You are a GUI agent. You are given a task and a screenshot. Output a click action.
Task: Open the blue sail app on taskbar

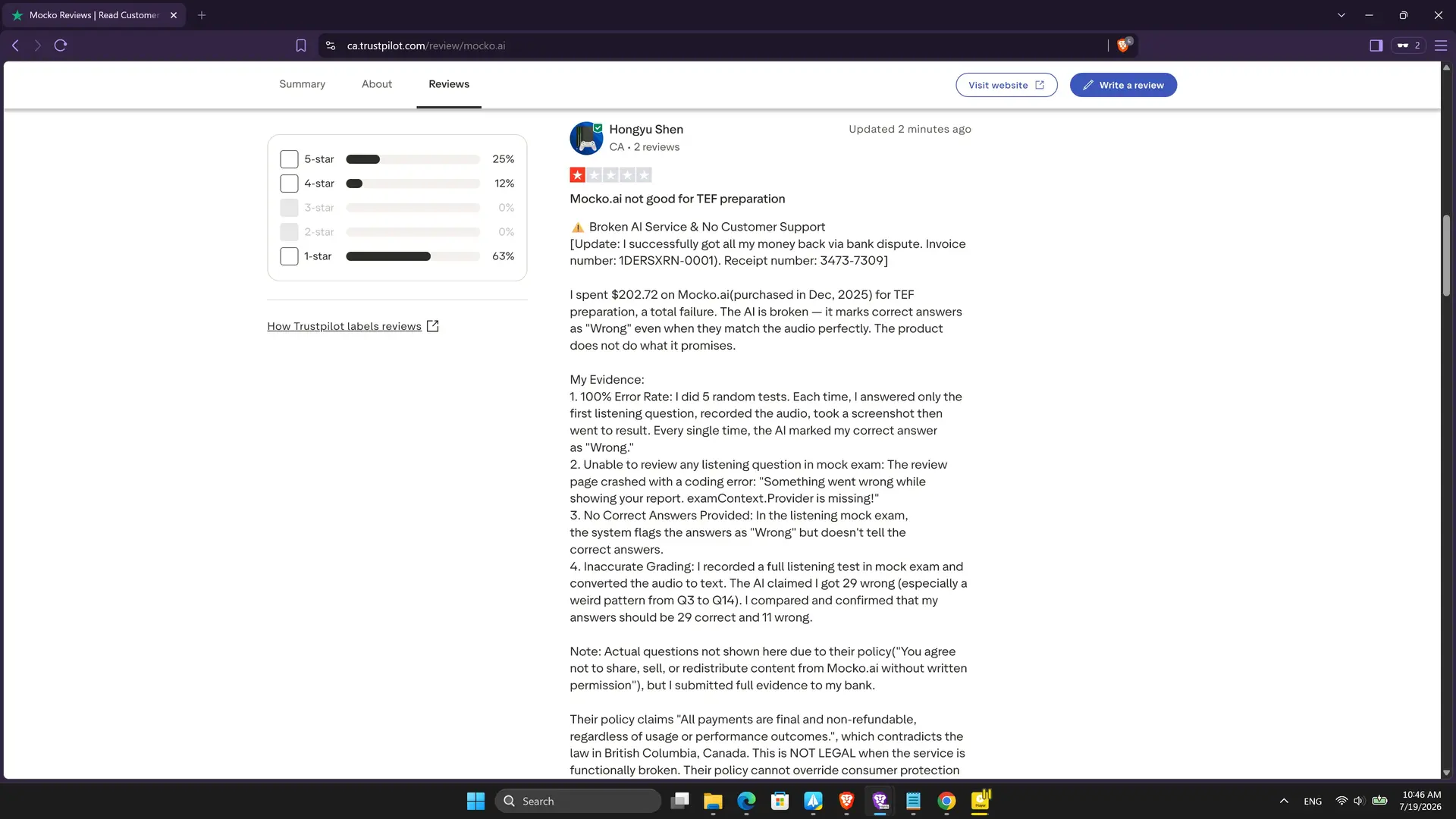pyautogui.click(x=813, y=801)
